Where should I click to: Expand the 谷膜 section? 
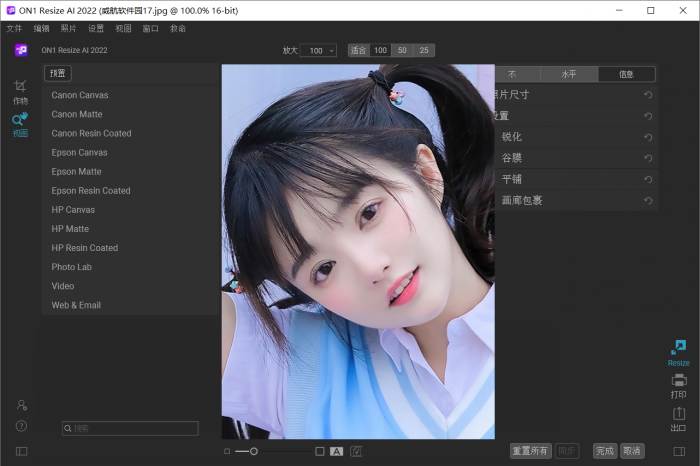[x=512, y=158]
